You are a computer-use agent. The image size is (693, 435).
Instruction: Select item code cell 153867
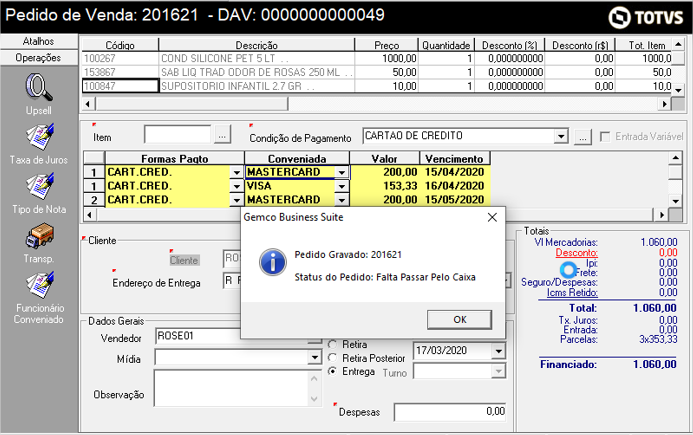[120, 72]
